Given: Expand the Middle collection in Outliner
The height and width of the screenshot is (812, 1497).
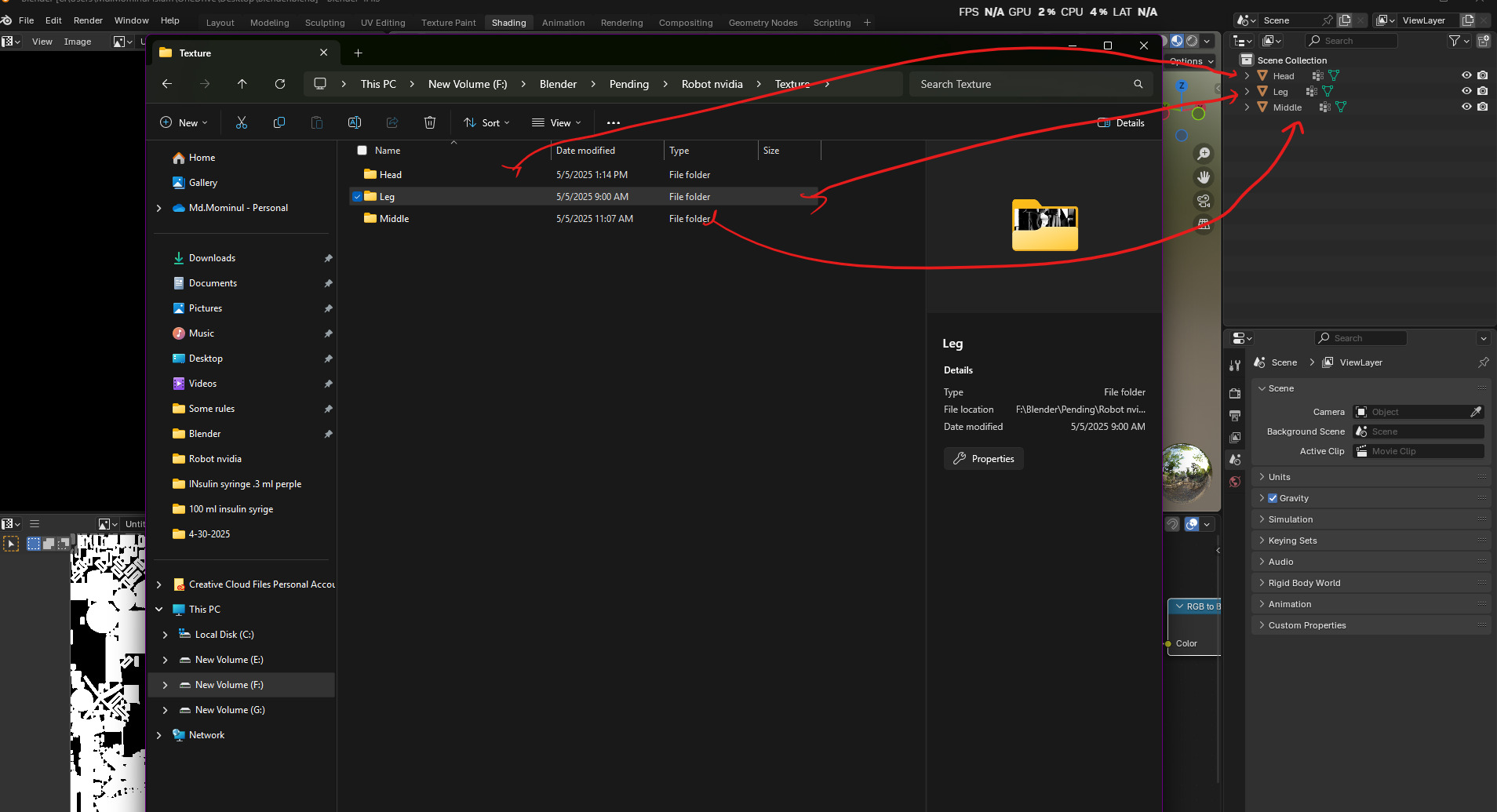Looking at the screenshot, I should (1247, 107).
